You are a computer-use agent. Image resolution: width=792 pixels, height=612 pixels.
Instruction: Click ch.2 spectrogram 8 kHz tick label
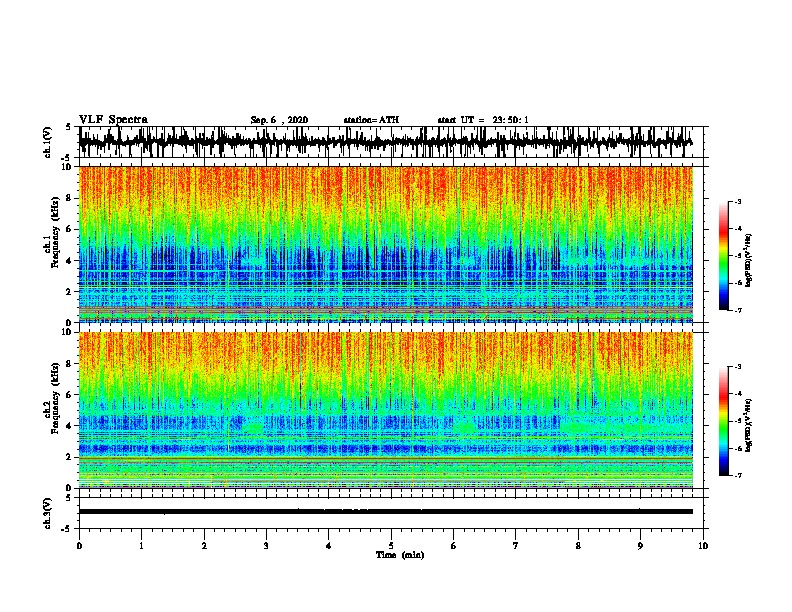[70, 364]
